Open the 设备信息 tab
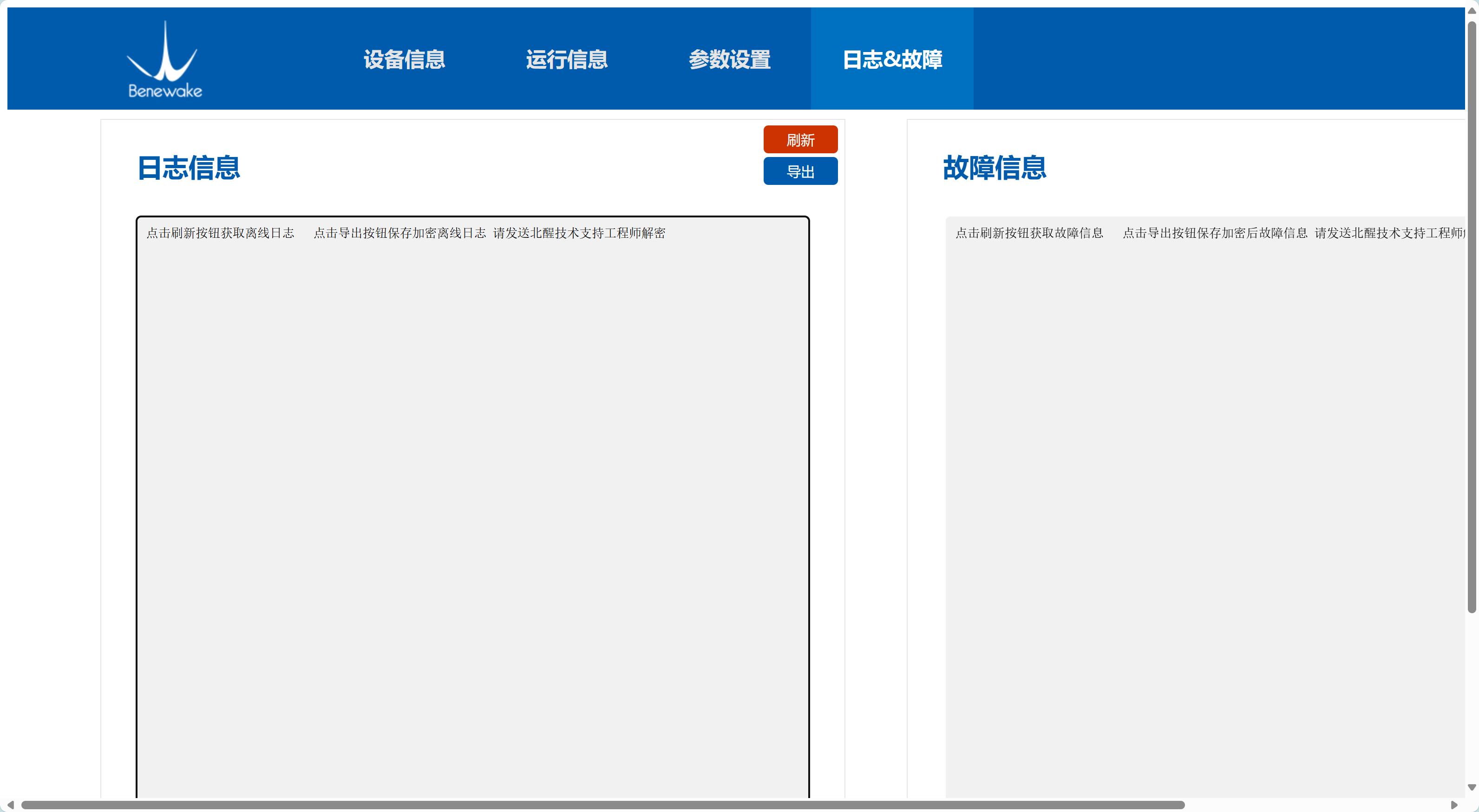This screenshot has height=812, width=1479. [404, 59]
